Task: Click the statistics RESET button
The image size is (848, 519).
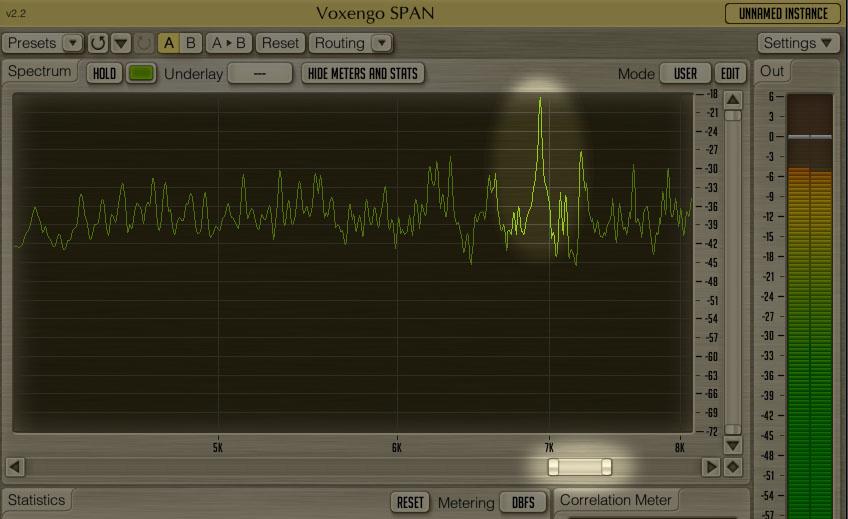Action: tap(410, 503)
